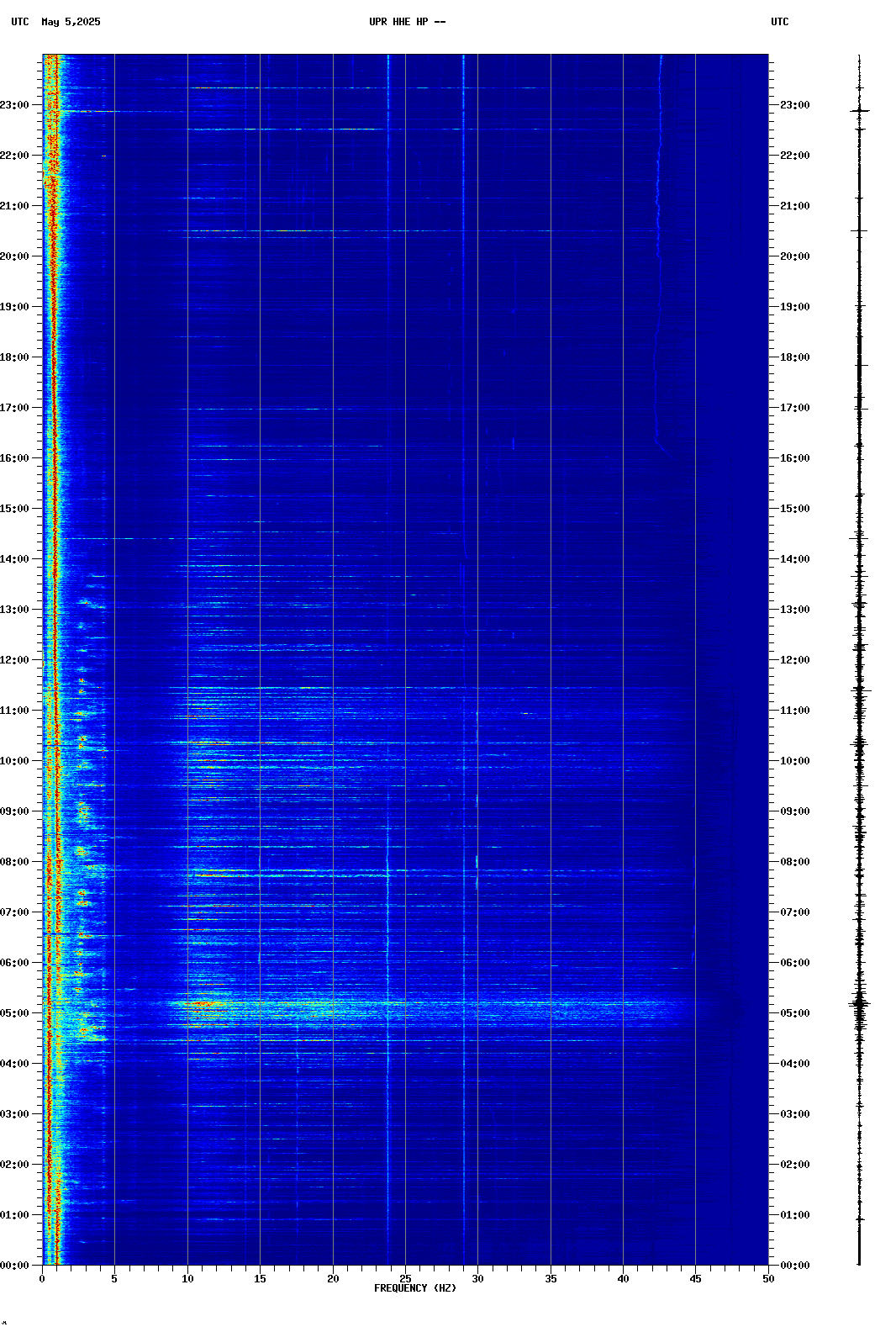This screenshot has height=1332, width=896.
Task: Click the 06:00 label on the right time axis
Action: (795, 963)
